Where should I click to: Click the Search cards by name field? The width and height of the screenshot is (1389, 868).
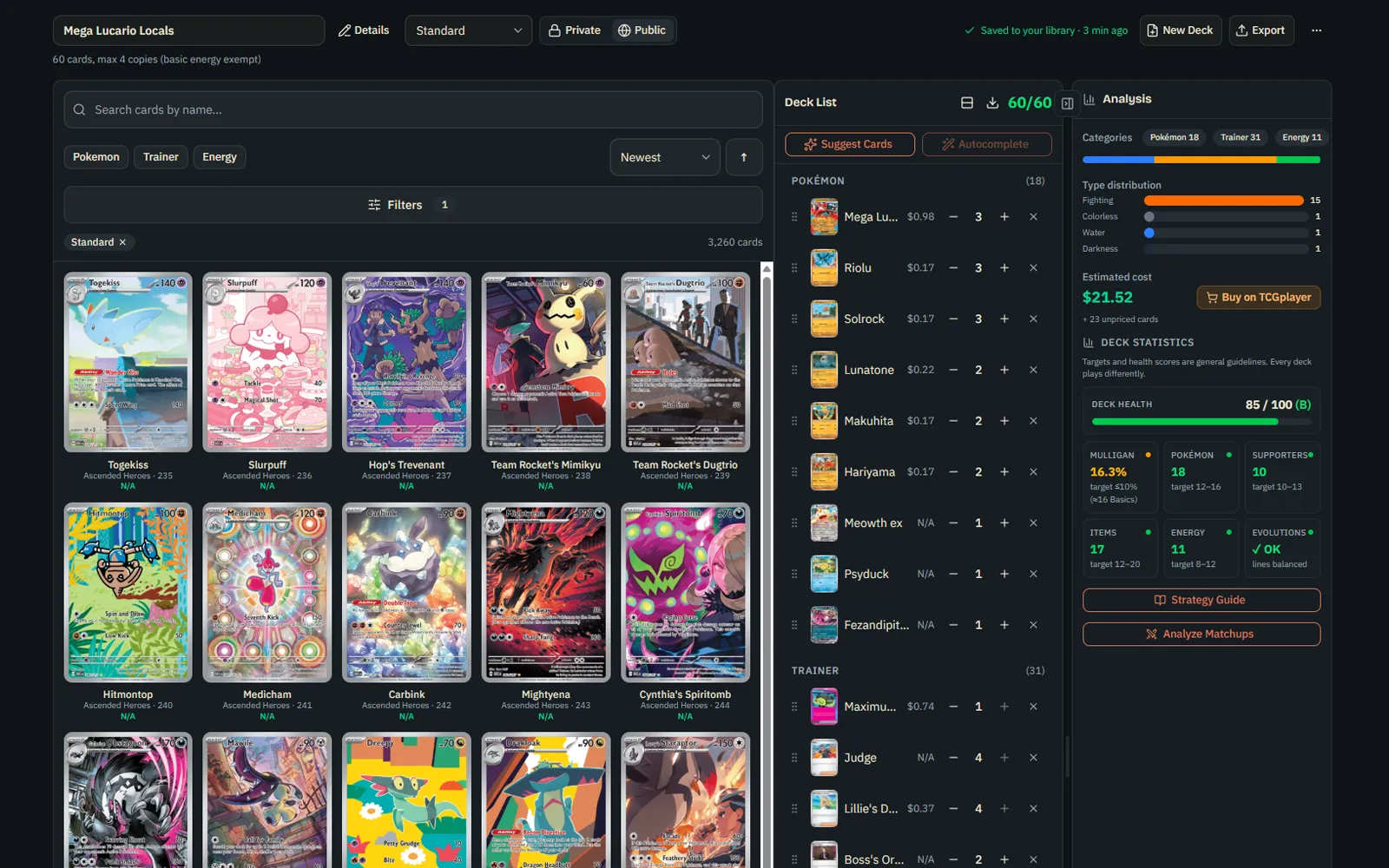point(413,109)
